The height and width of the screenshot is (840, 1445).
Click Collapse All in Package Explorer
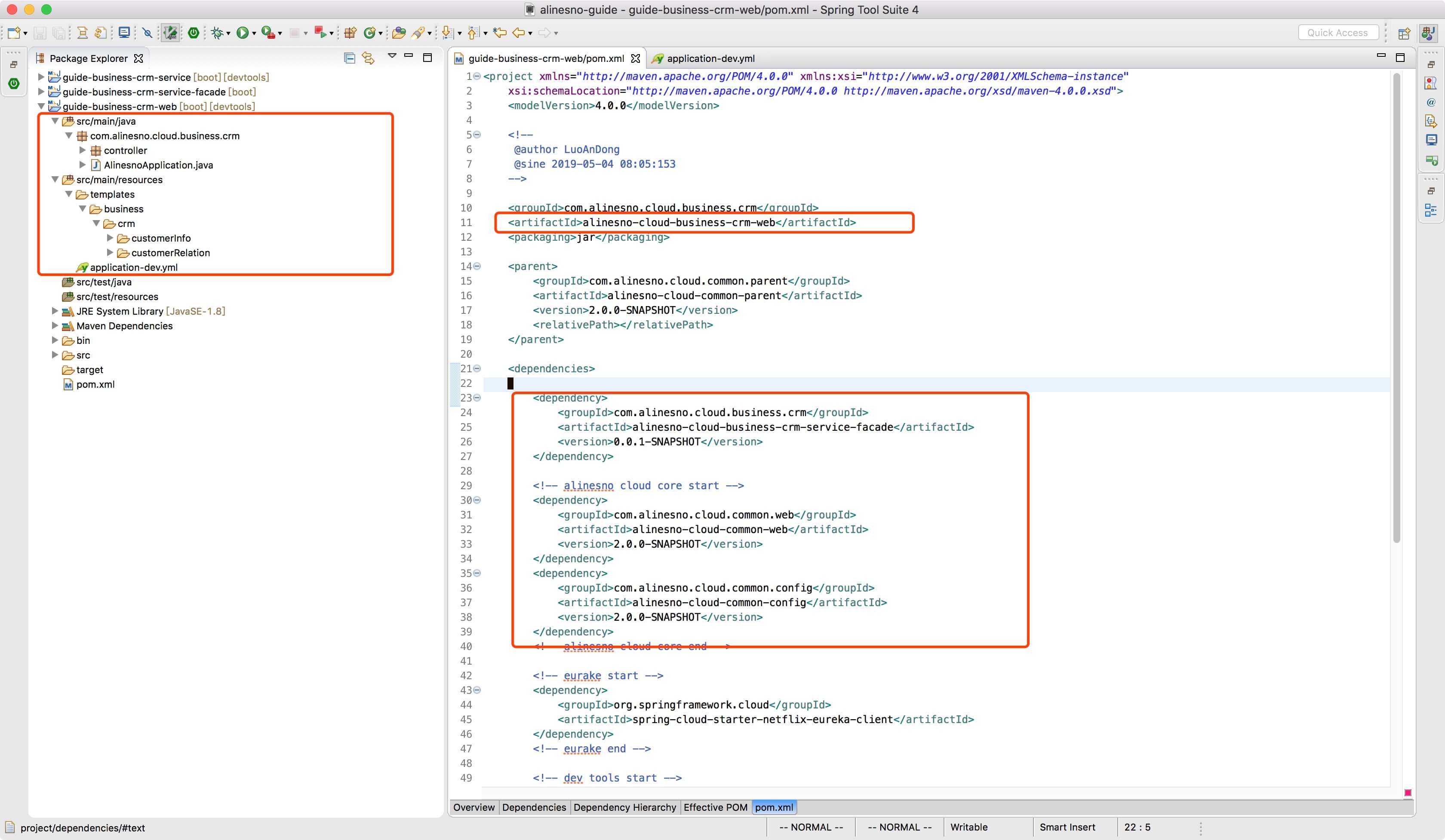click(349, 58)
